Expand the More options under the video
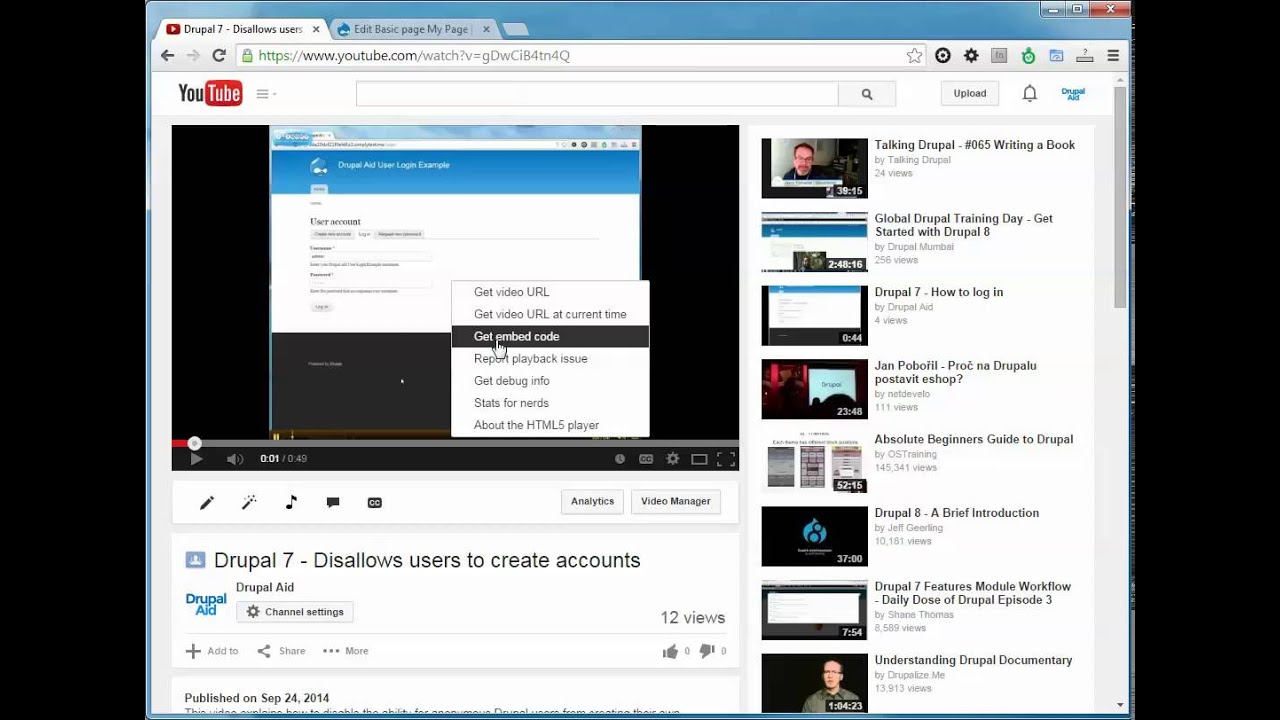1280x720 pixels. [345, 651]
